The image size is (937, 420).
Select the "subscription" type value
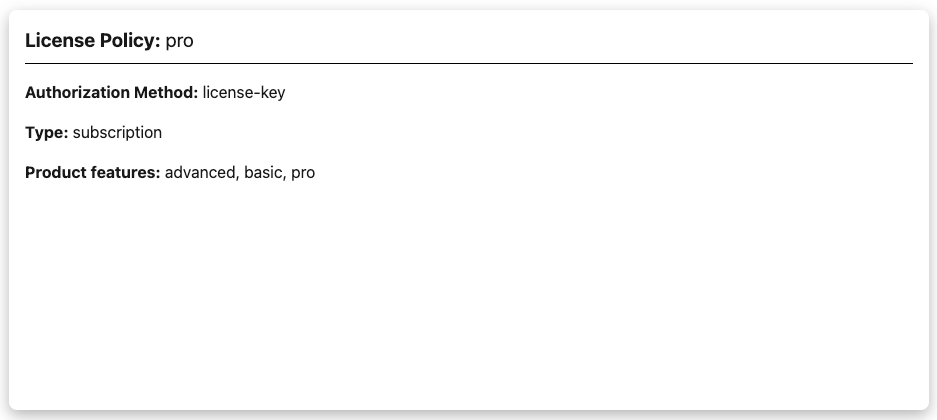pyautogui.click(x=117, y=133)
